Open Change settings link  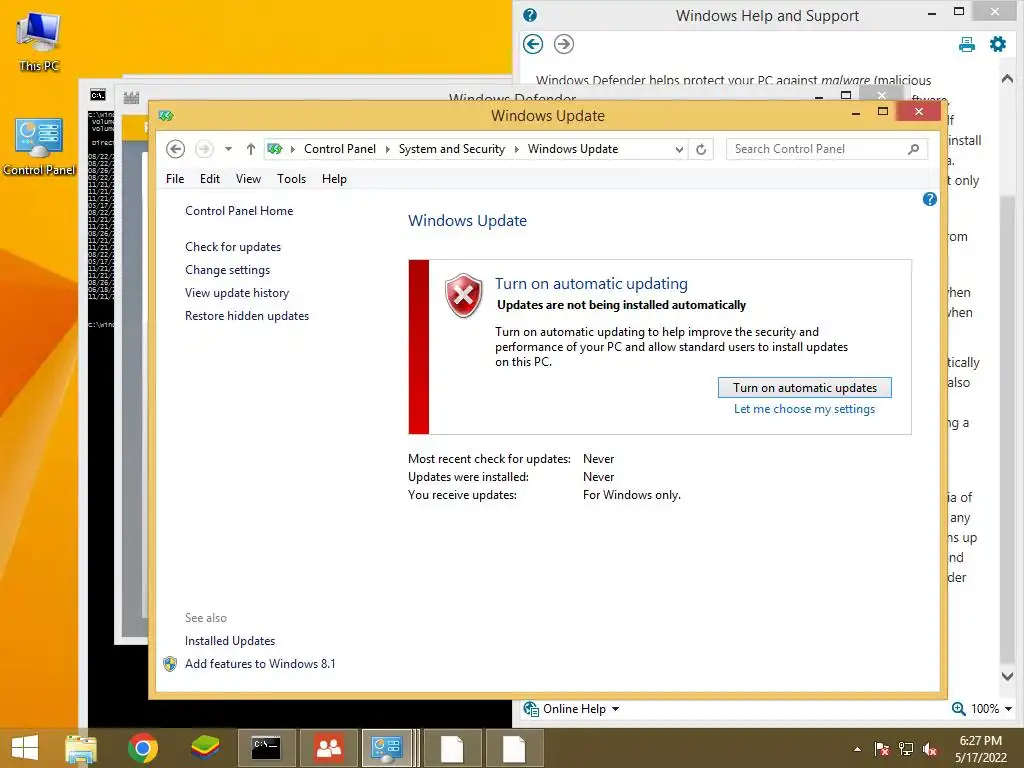[x=227, y=270]
